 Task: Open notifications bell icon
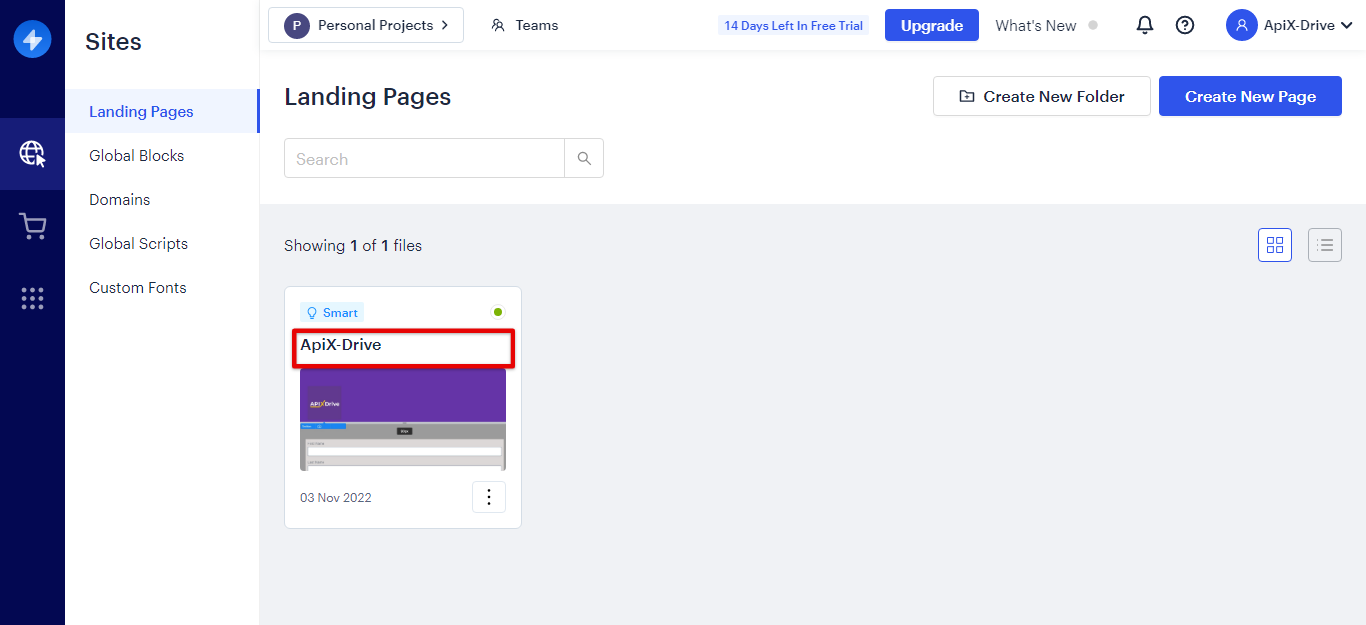(1145, 25)
